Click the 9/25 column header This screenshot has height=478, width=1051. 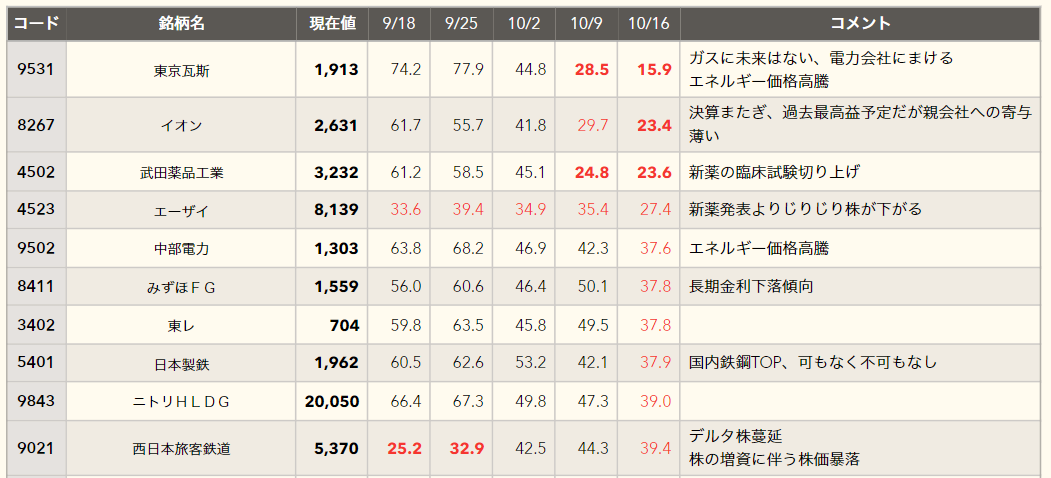[462, 23]
